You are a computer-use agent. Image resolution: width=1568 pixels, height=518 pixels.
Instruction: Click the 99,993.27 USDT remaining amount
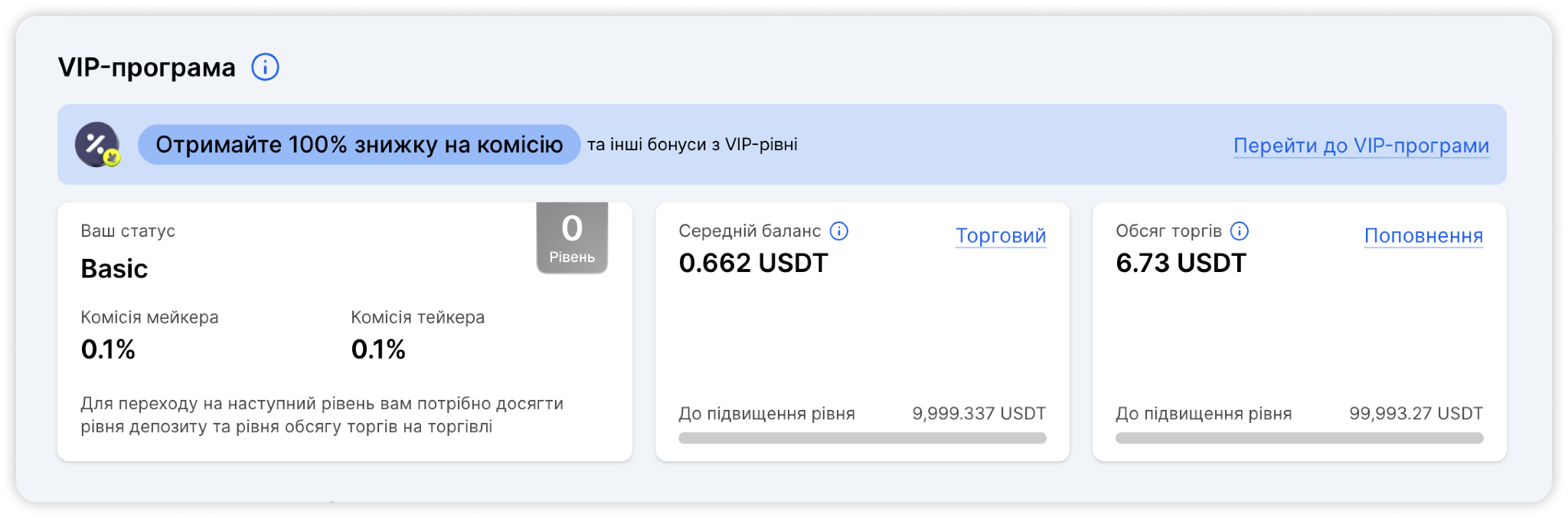coord(1416,414)
